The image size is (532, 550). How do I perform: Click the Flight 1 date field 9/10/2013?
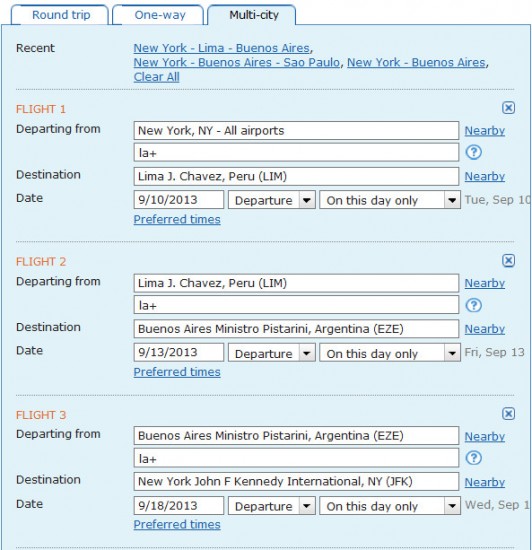[179, 200]
